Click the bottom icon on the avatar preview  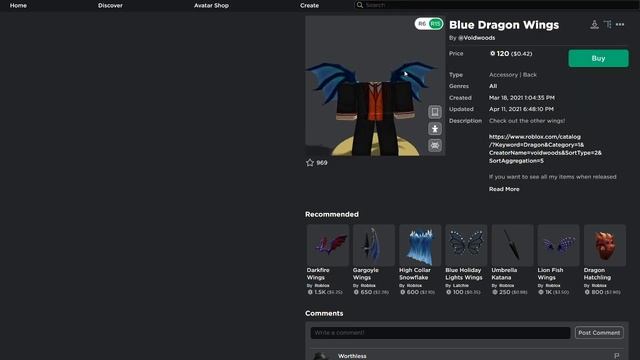(435, 145)
